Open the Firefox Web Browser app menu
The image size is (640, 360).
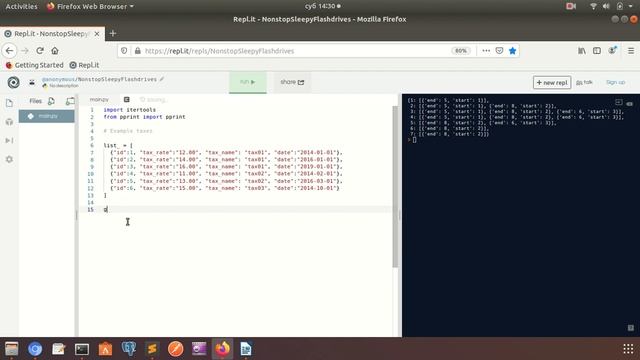91,6
